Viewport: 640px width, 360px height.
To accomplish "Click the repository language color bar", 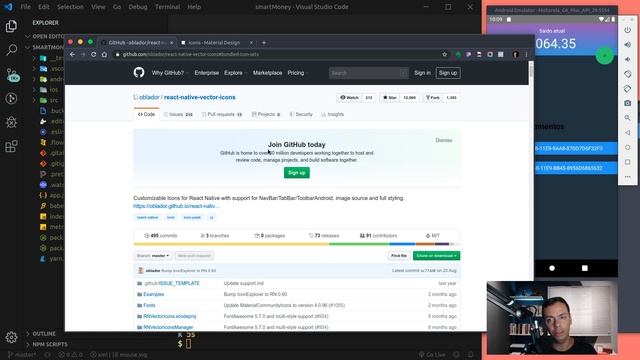I will tap(297, 244).
